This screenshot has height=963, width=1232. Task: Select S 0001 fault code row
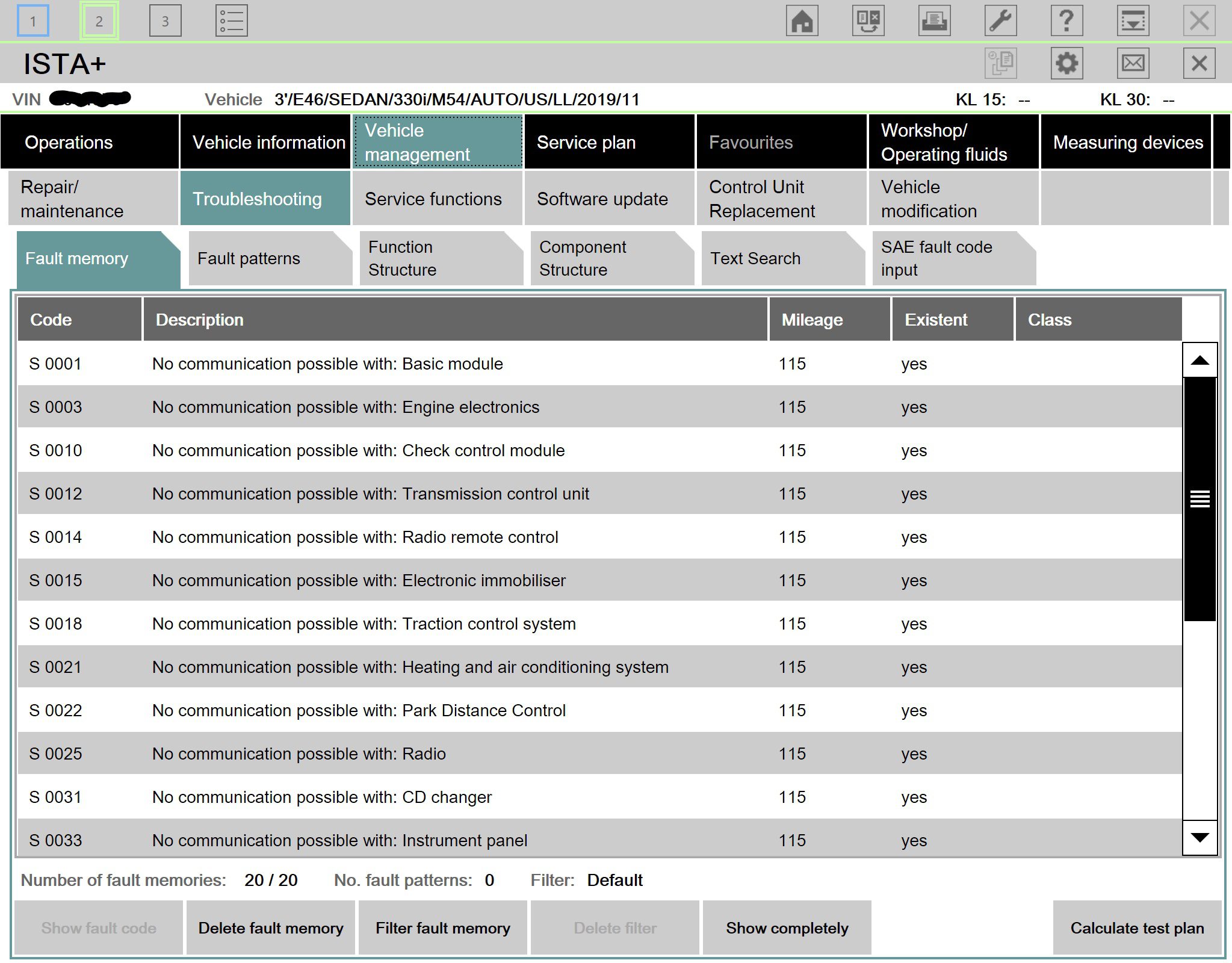click(x=600, y=364)
